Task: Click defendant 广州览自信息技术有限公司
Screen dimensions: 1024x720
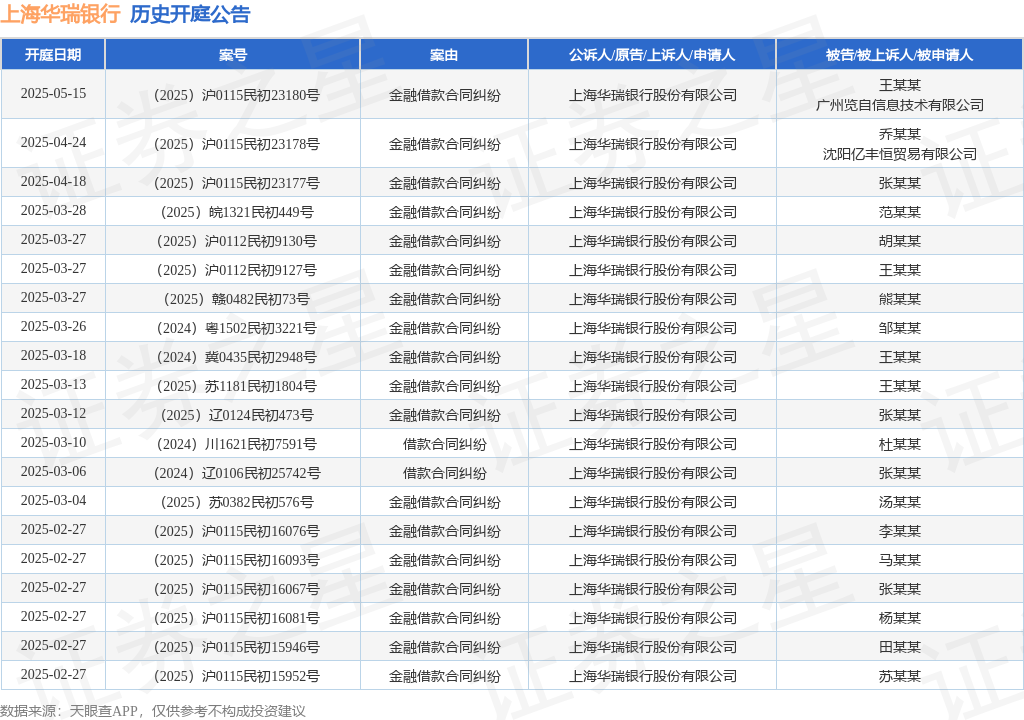Action: click(x=899, y=105)
